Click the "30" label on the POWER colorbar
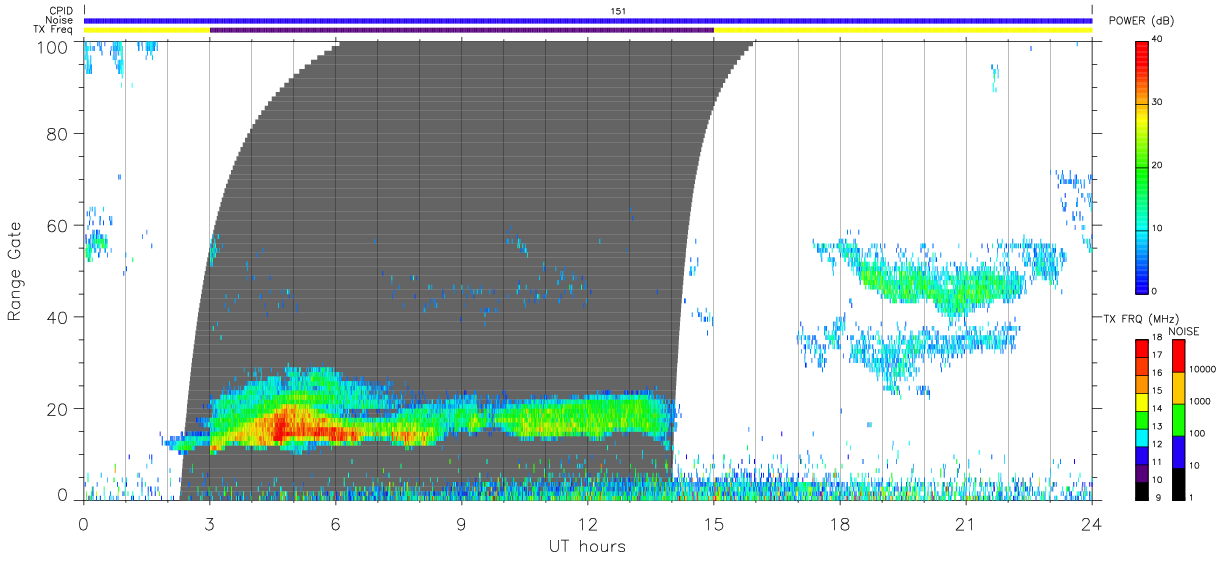 click(x=1158, y=103)
